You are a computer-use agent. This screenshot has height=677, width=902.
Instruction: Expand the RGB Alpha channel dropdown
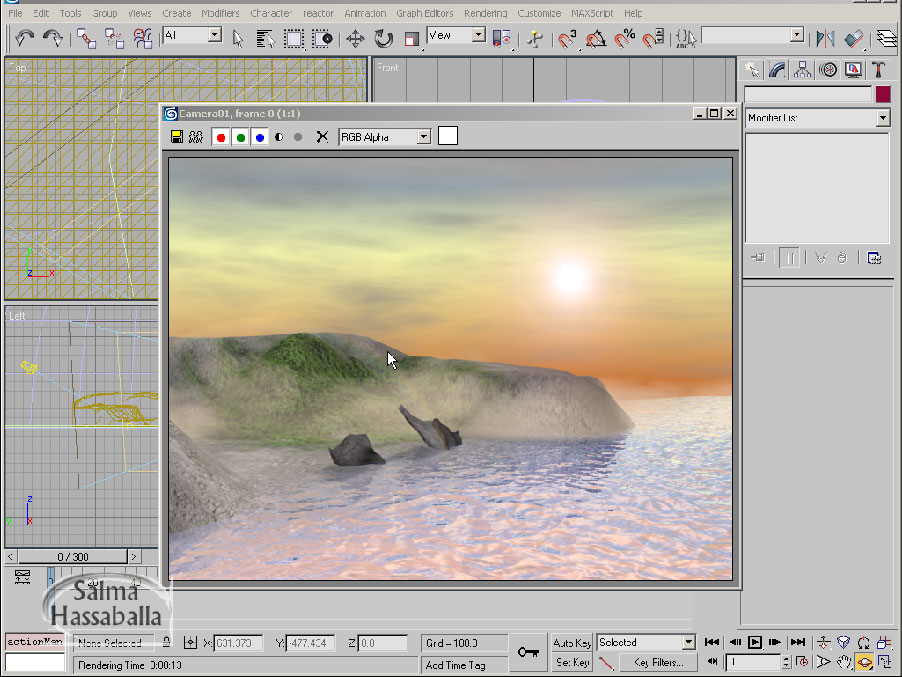coord(424,137)
